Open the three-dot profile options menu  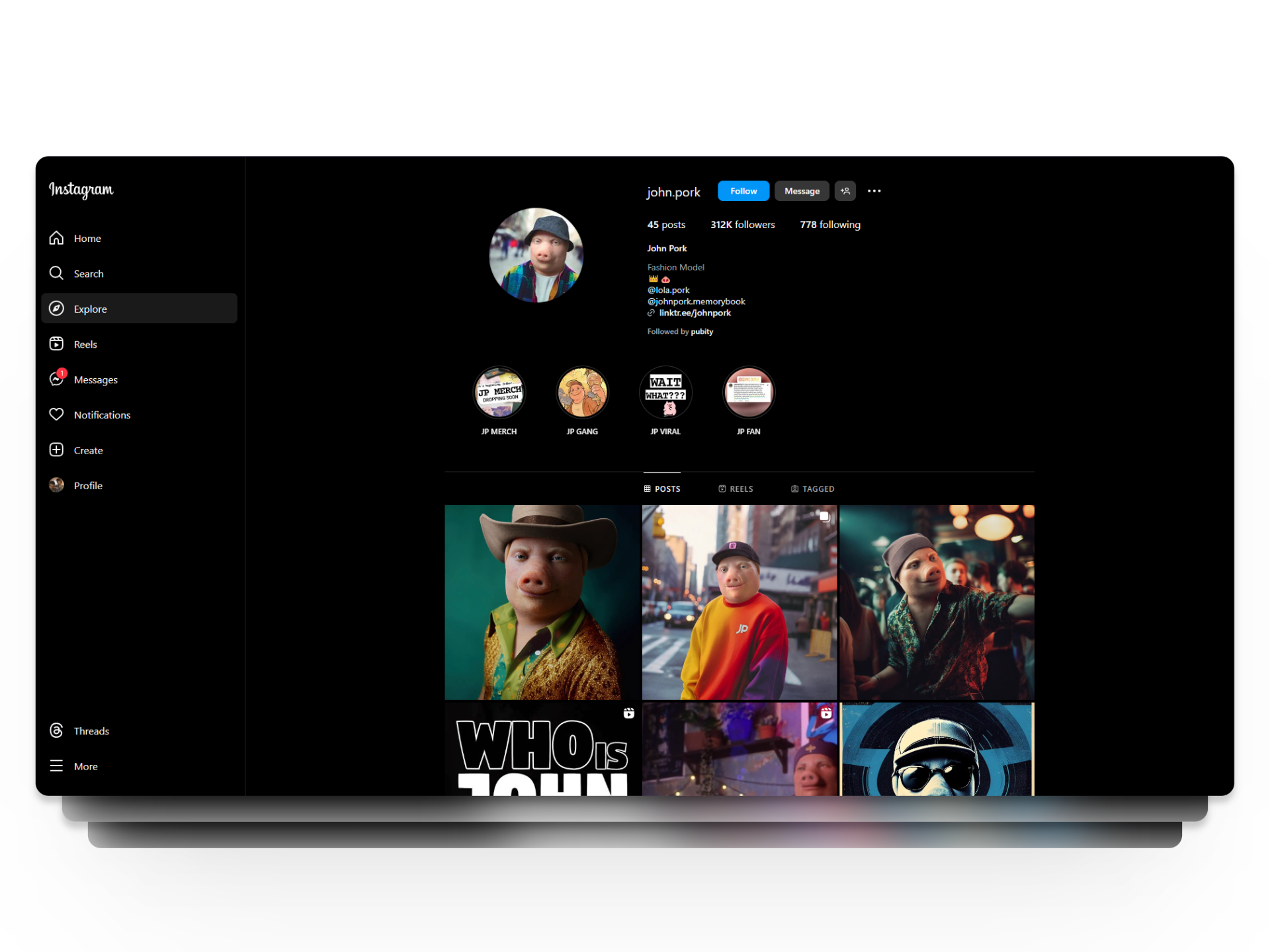(x=874, y=191)
